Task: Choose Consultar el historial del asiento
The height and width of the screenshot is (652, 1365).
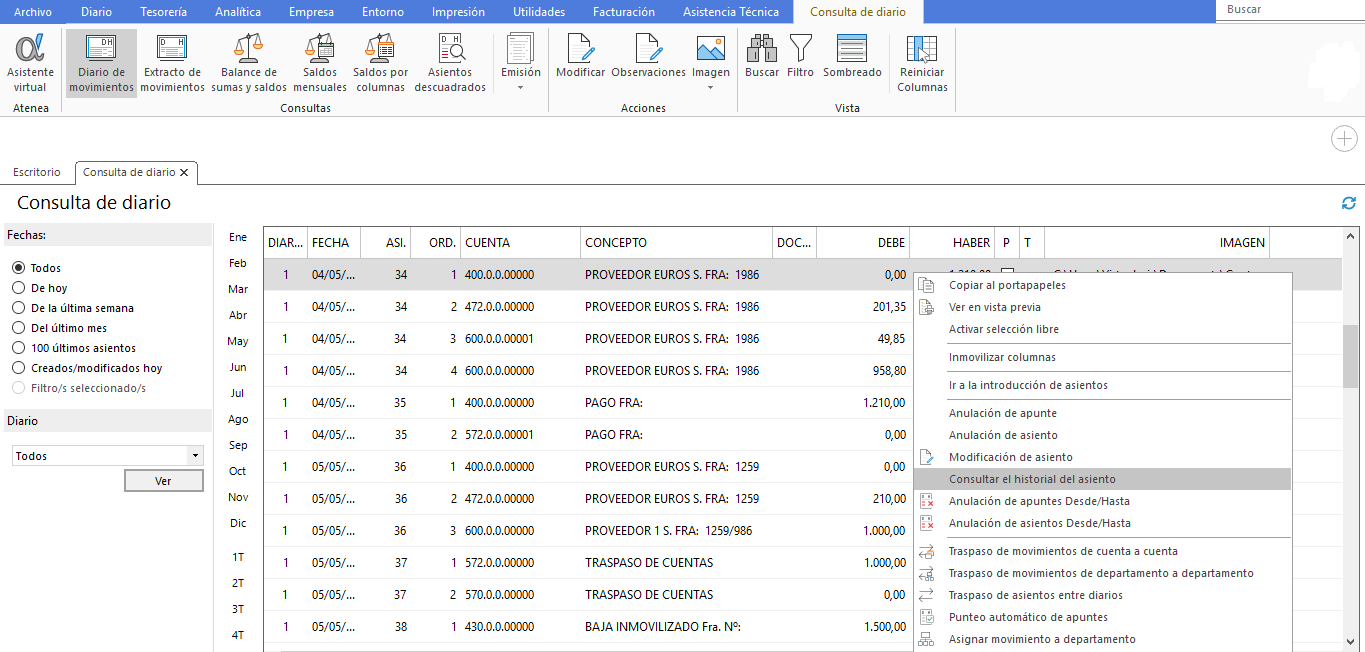Action: [x=1102, y=479]
